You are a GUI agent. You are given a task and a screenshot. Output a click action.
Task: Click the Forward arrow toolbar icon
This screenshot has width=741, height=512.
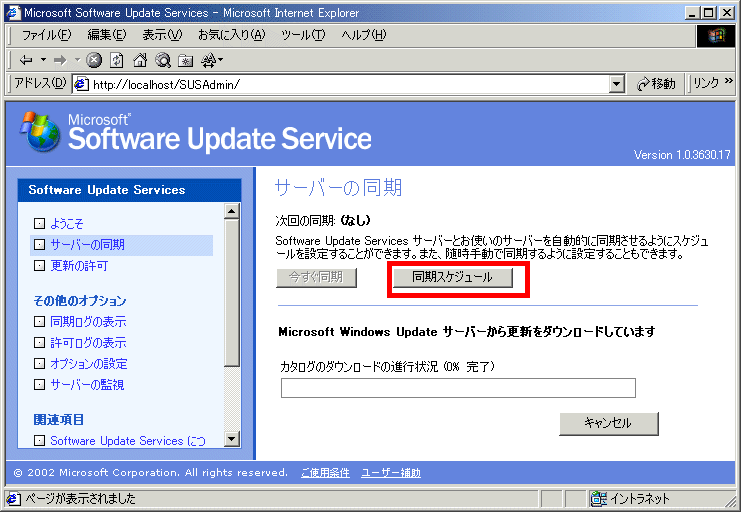click(60, 60)
